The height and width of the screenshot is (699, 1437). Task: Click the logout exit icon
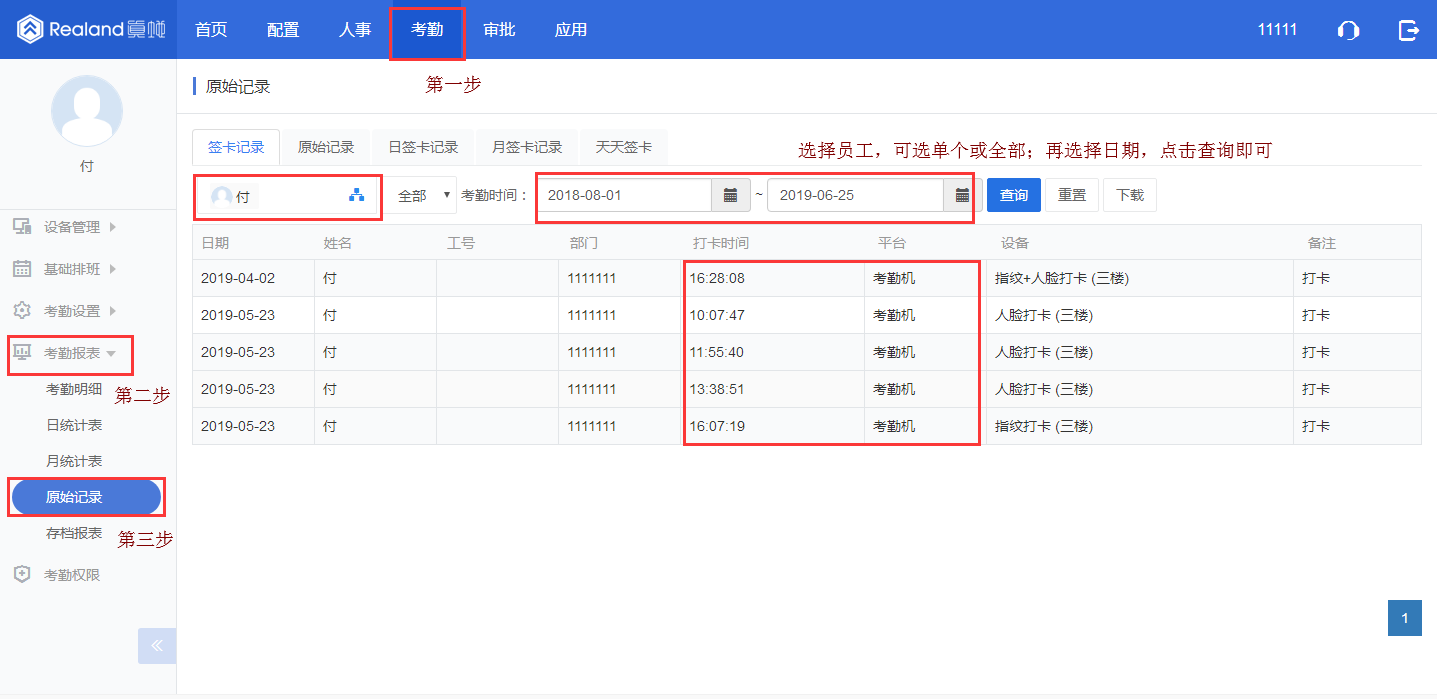(x=1409, y=30)
